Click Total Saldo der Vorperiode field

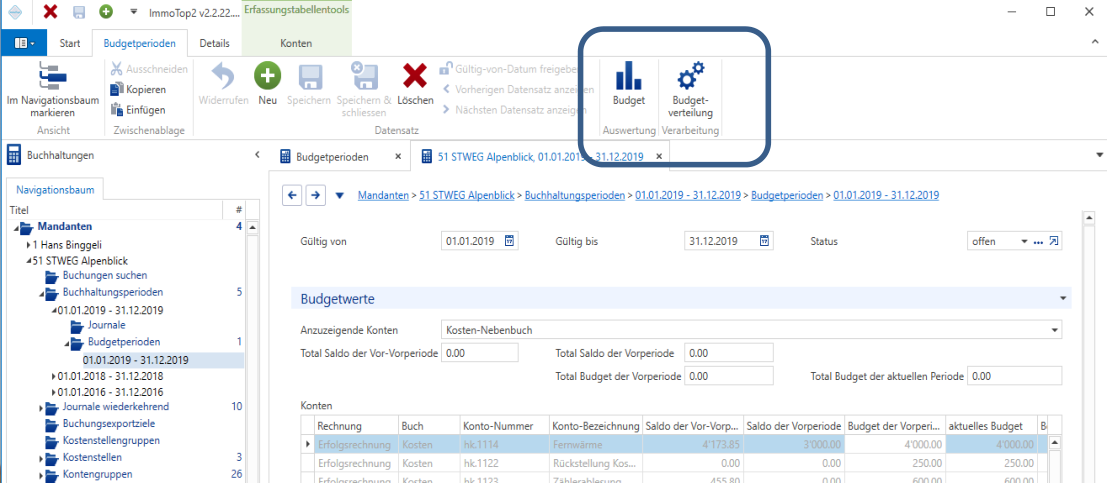pos(730,352)
